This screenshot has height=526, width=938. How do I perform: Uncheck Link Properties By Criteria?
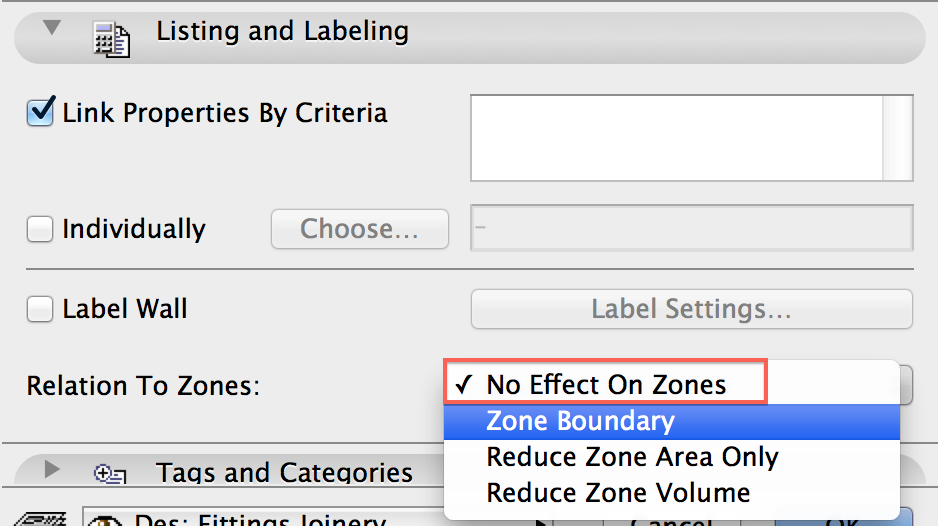pyautogui.click(x=40, y=113)
